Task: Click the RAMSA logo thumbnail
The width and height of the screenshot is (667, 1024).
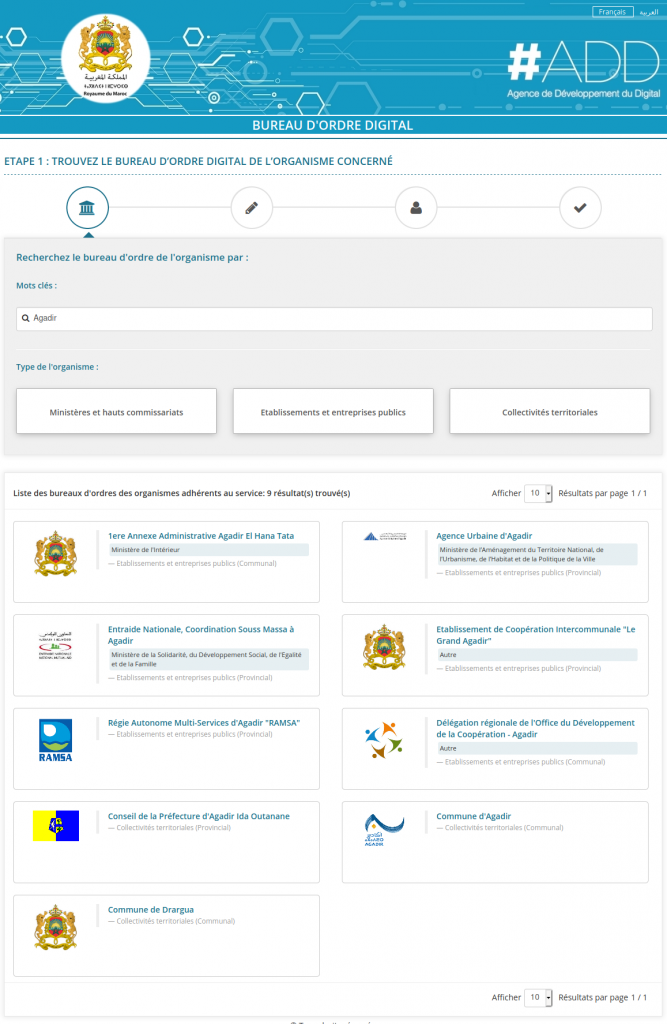Action: (x=55, y=740)
